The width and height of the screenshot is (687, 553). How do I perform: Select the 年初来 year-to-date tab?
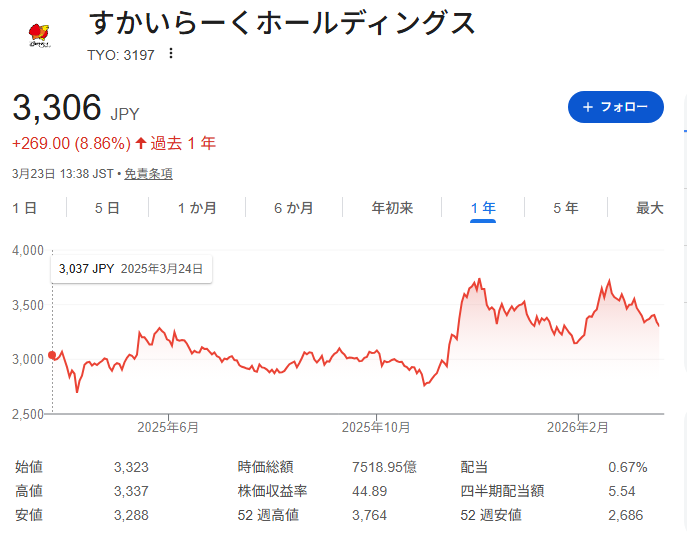tap(392, 208)
